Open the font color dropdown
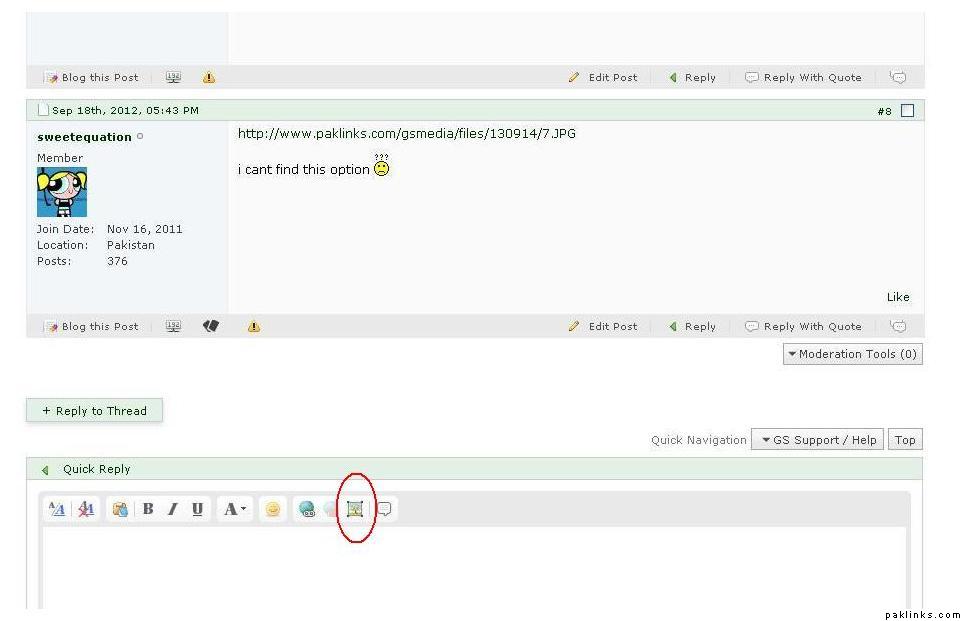 click(234, 509)
